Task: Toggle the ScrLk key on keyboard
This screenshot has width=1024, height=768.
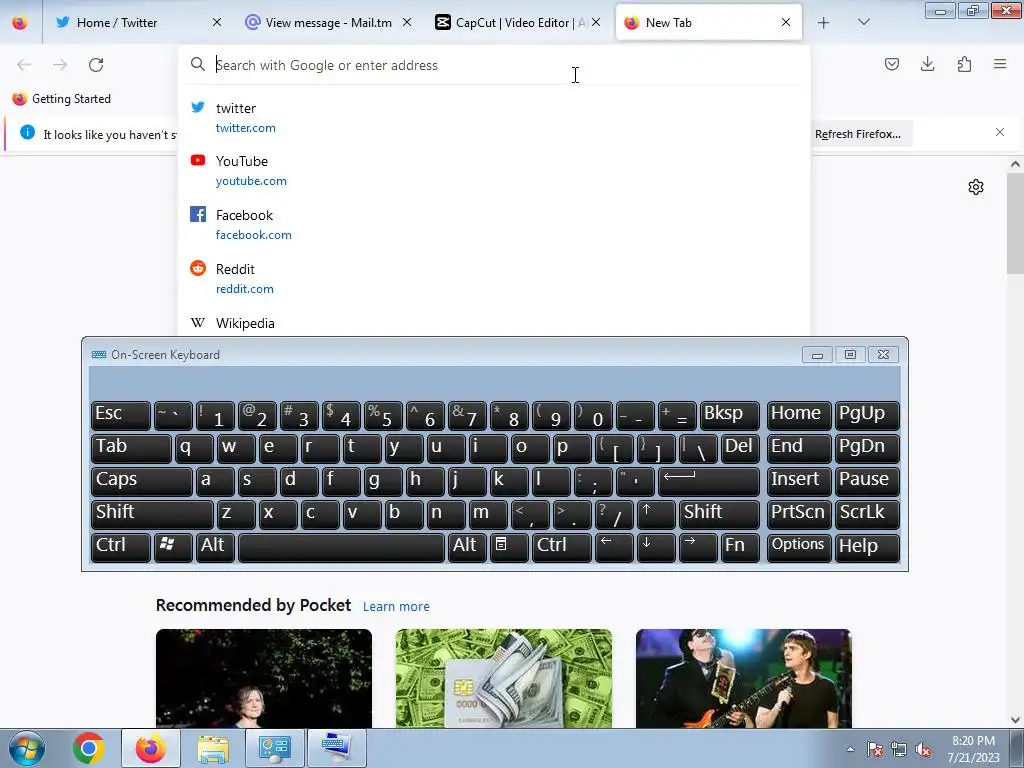Action: click(867, 514)
